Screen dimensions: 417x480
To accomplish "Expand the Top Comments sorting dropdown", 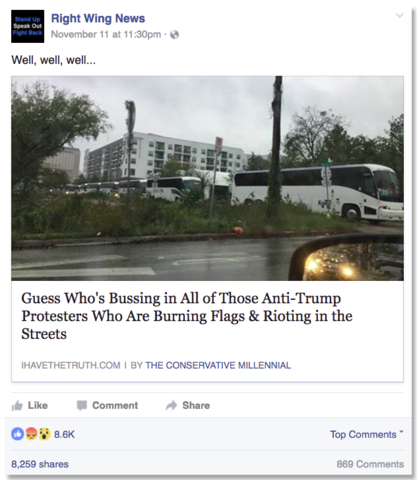I will pyautogui.click(x=367, y=434).
